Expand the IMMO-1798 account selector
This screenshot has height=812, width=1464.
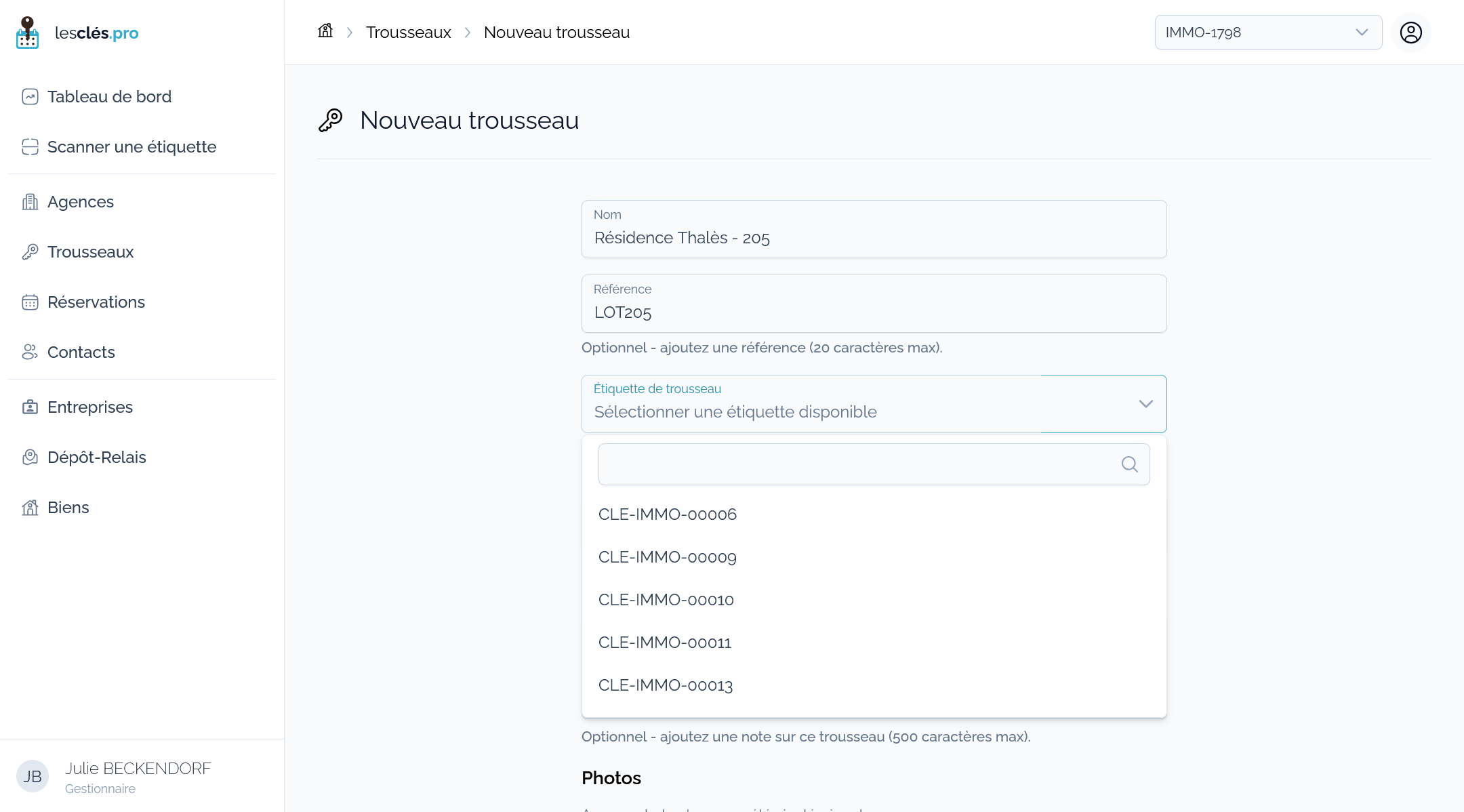[x=1268, y=33]
